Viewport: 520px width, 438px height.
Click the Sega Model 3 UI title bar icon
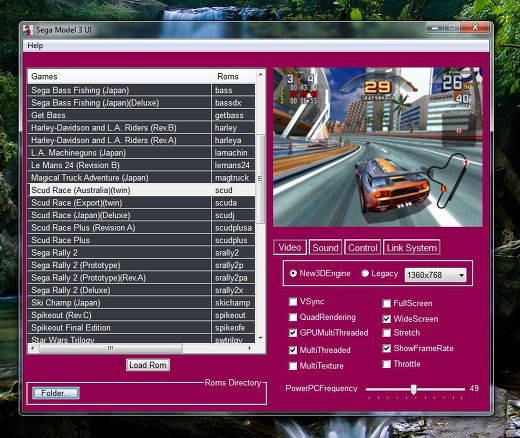click(28, 30)
